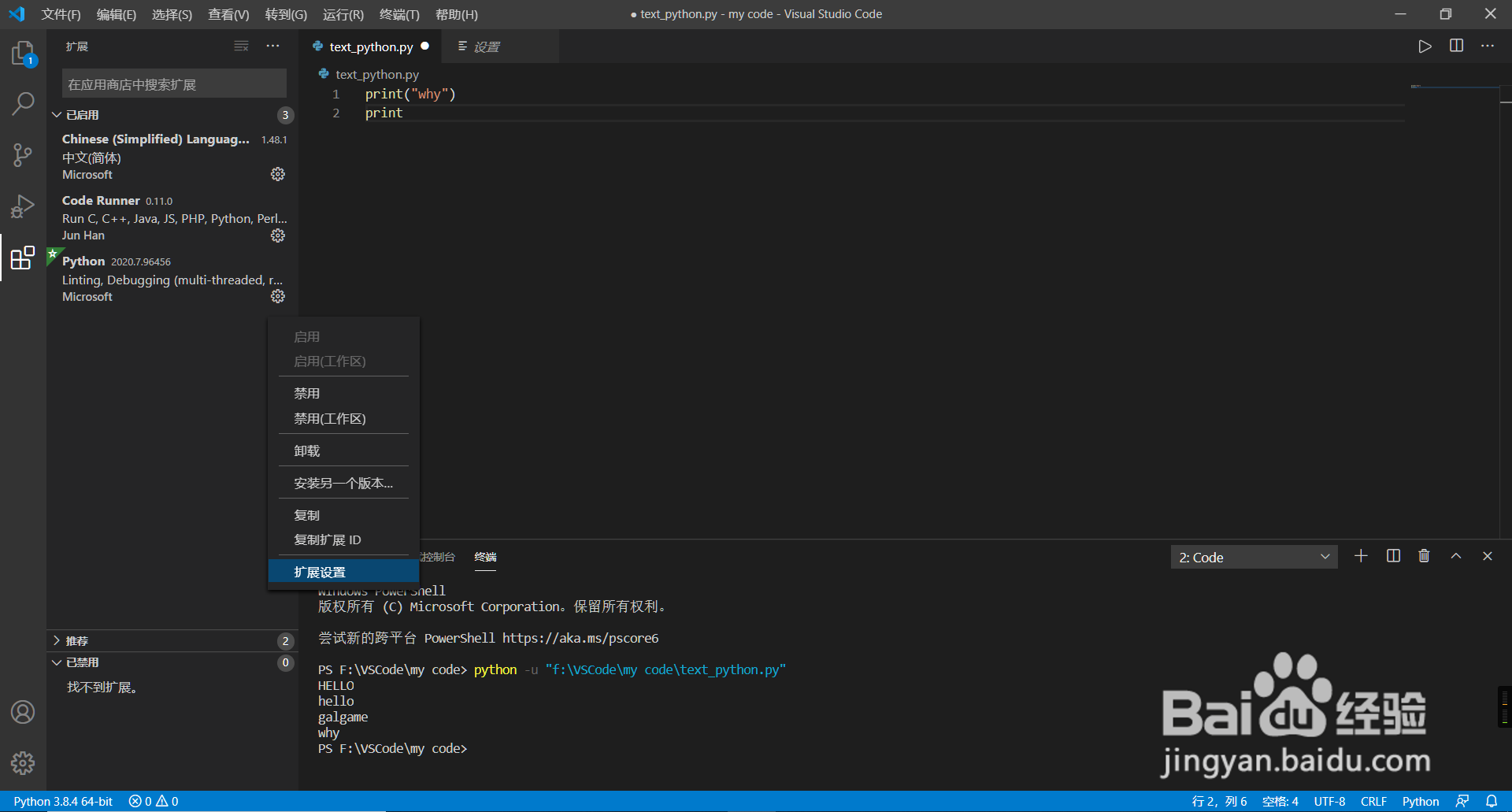This screenshot has width=1512, height=812.
Task: Open the 查看(V) menu
Action: click(228, 14)
